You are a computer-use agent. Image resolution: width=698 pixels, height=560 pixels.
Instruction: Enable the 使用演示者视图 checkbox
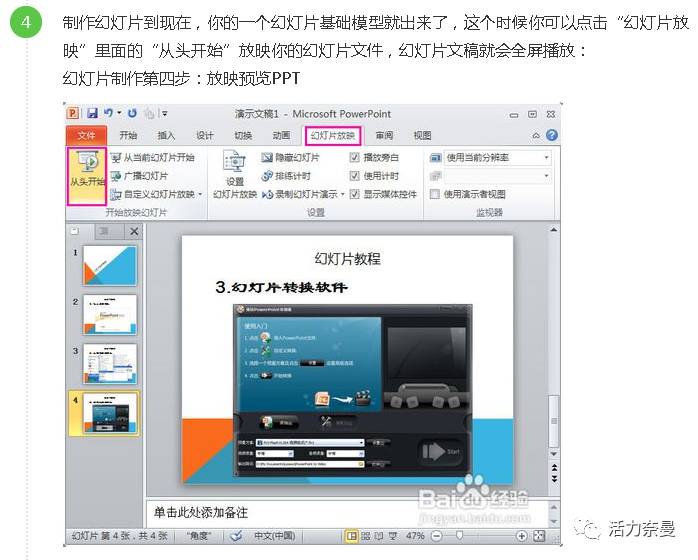pos(435,194)
